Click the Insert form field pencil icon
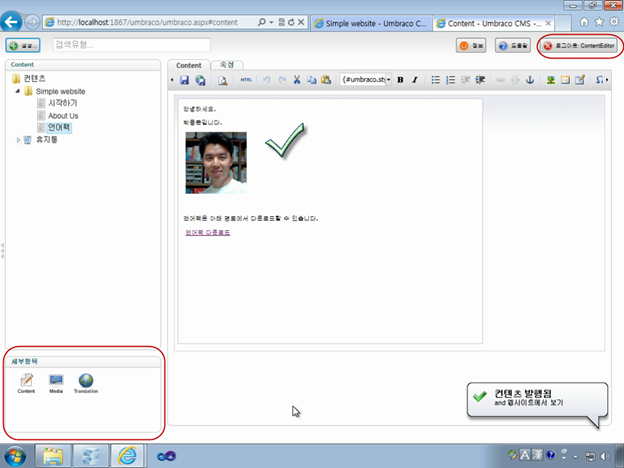 580,80
